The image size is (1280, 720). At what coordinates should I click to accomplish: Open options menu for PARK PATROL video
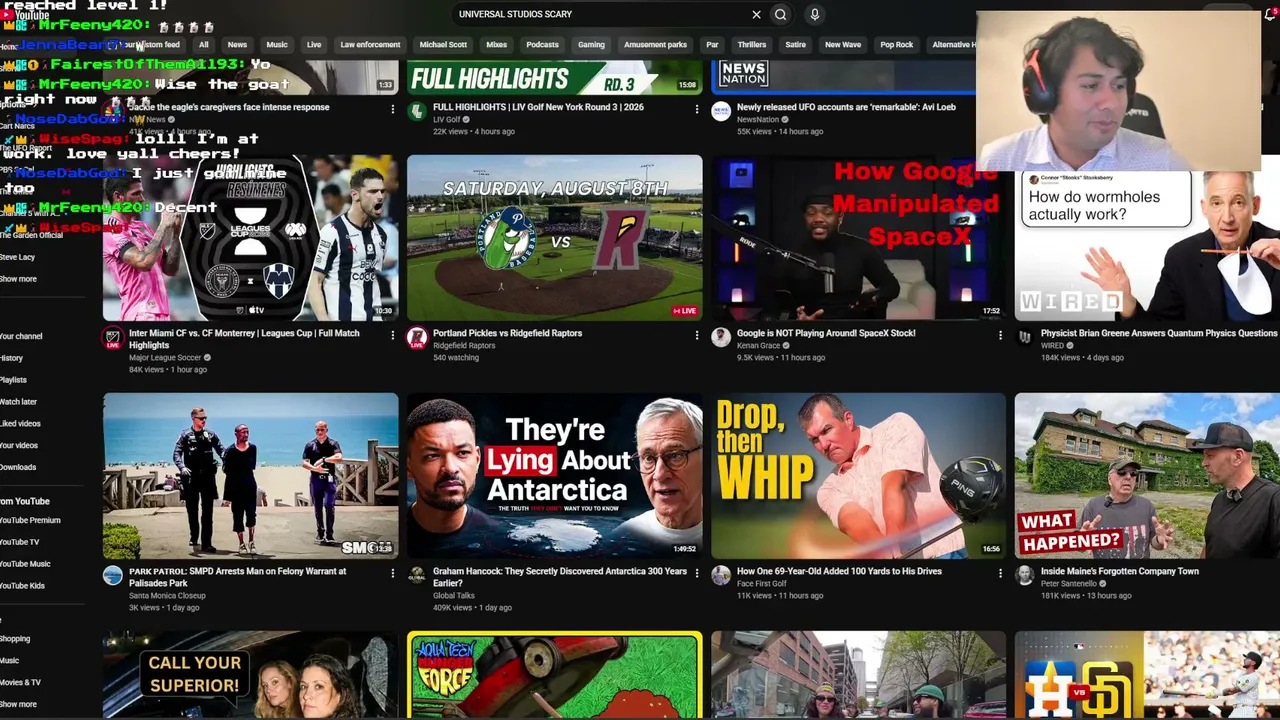tap(392, 573)
